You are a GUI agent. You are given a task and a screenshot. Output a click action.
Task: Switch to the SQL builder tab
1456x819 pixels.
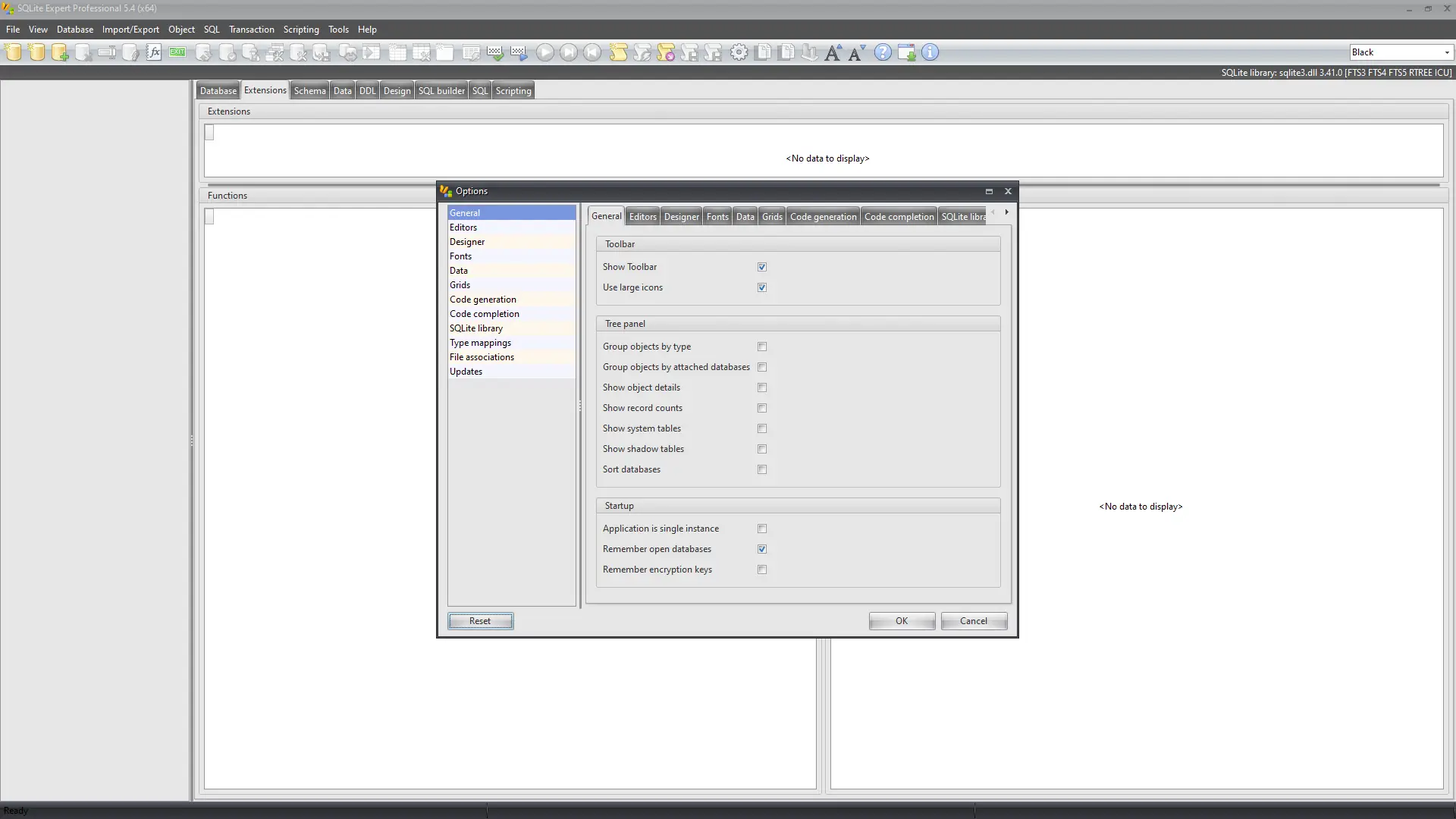click(441, 91)
